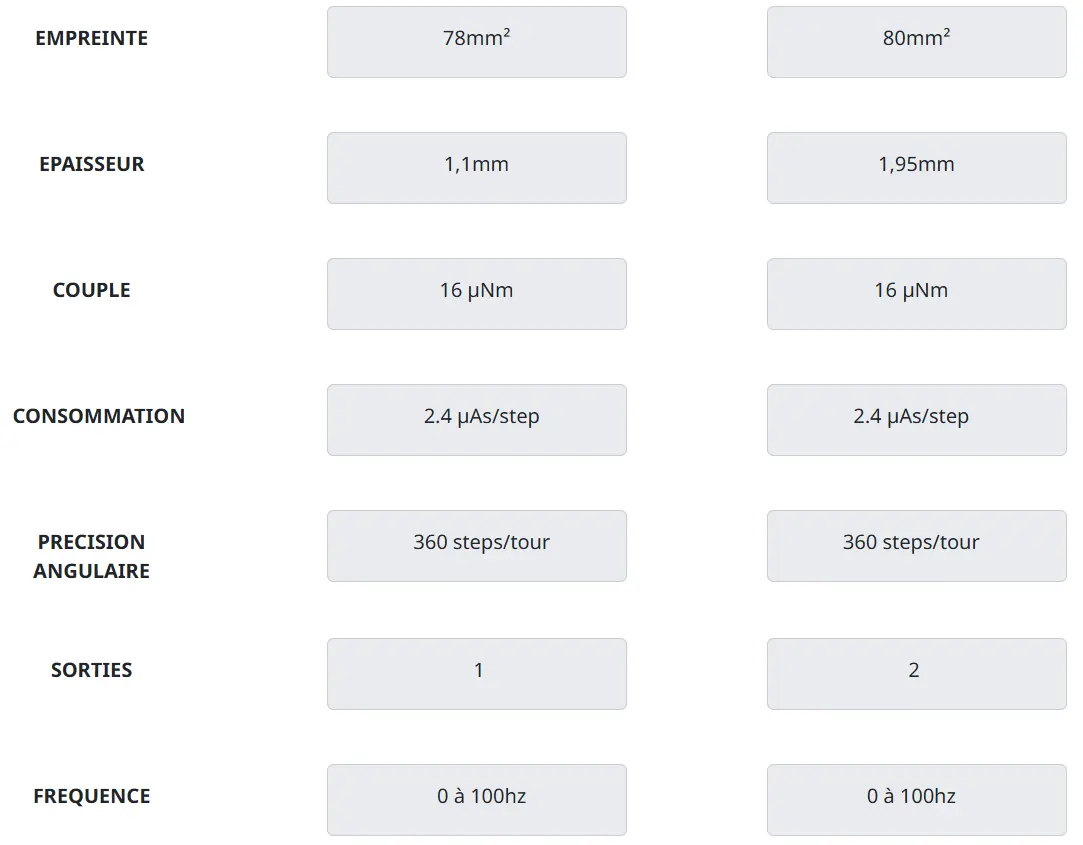Image resolution: width=1083 pixels, height=845 pixels.
Task: Select the 1,1mm thickness value box
Action: 476,168
